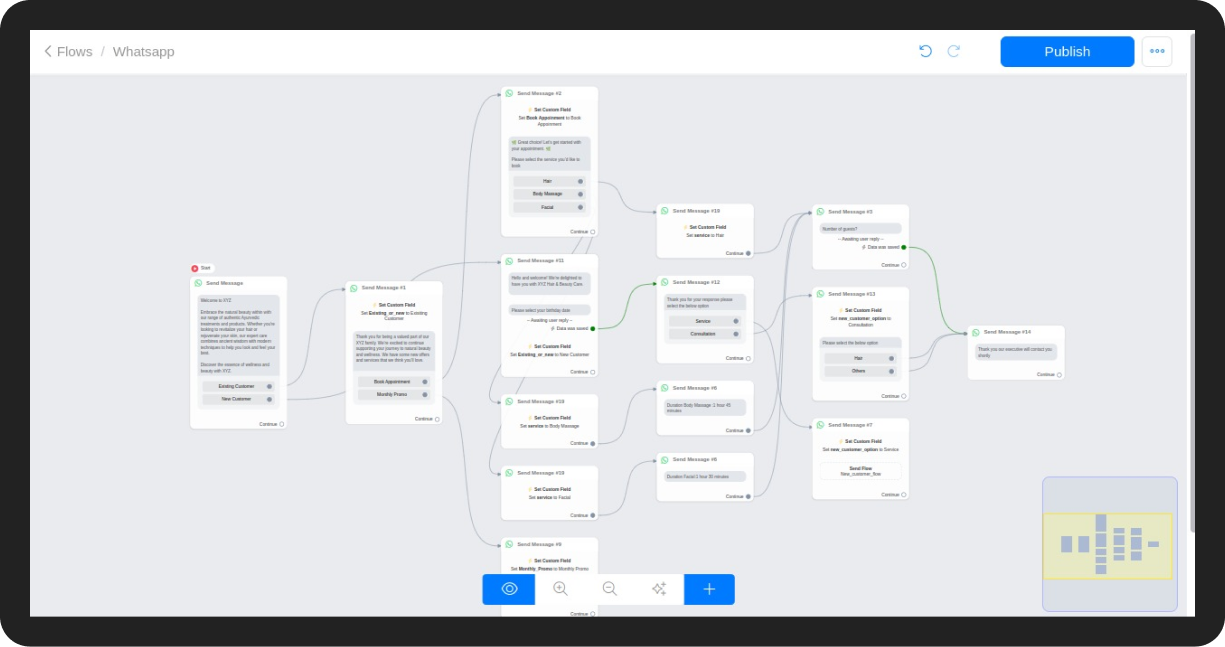Zoom out using the magnifier minus icon
The width and height of the screenshot is (1225, 647).
[609, 589]
